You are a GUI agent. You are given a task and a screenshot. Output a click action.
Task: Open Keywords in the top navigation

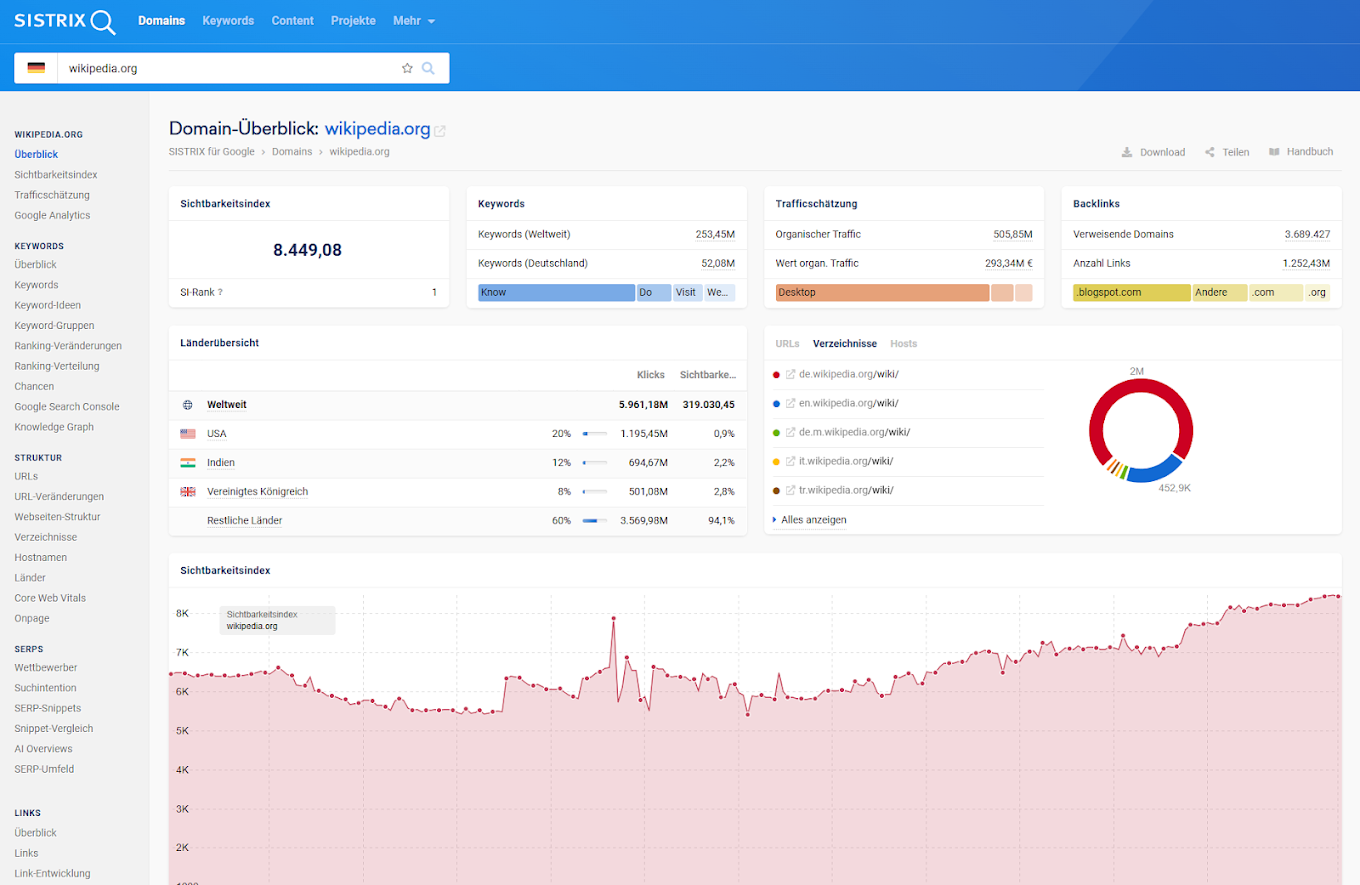228,21
